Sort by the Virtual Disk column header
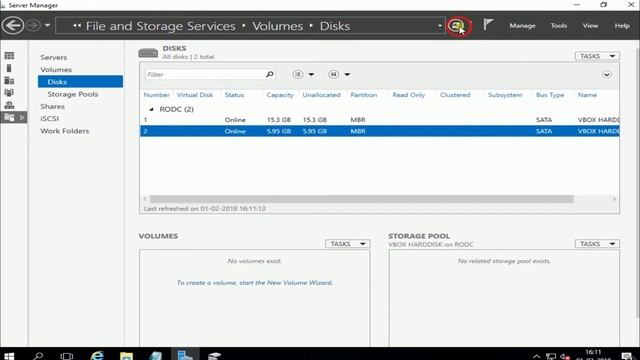This screenshot has width=640, height=360. tap(195, 95)
